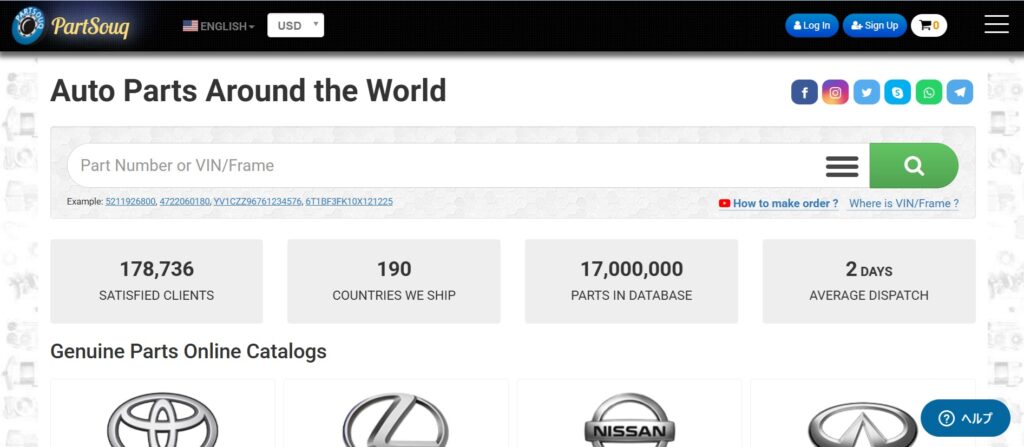Open the Where is VIN/Frame link
This screenshot has width=1024, height=447.
[903, 203]
